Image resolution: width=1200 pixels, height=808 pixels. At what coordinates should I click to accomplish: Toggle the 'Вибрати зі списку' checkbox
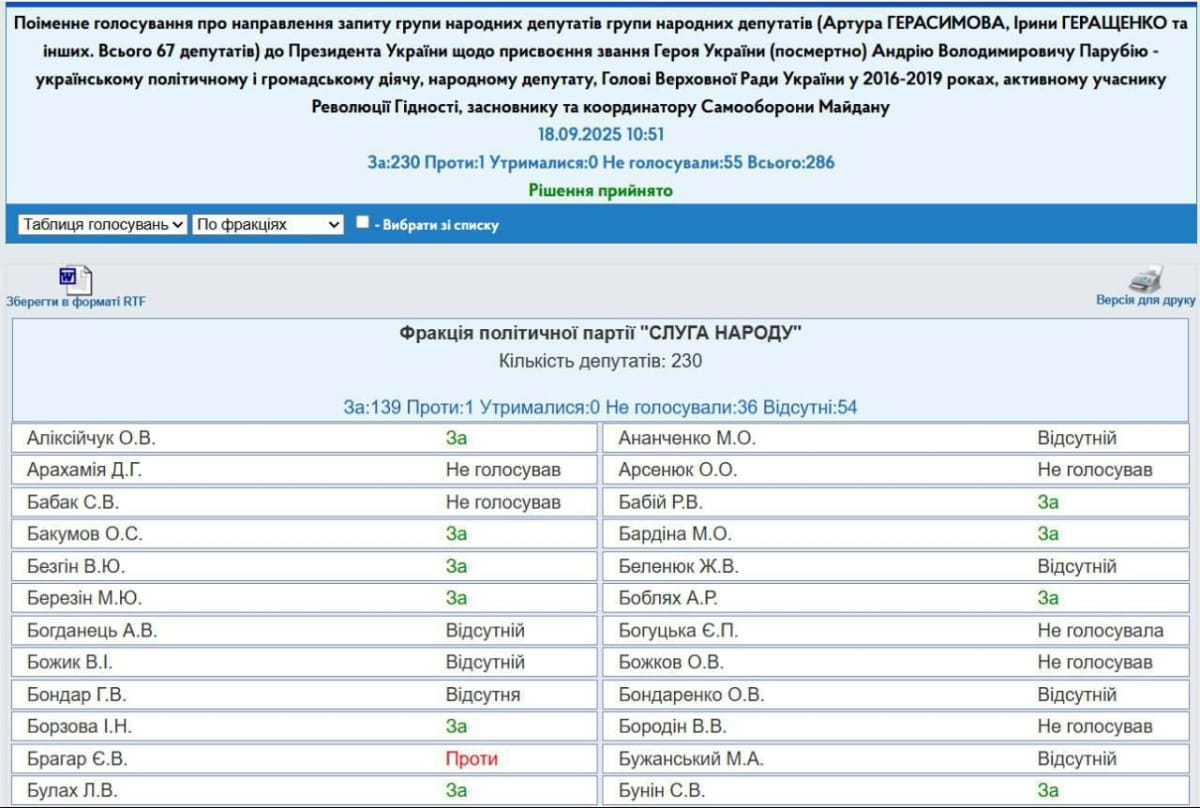click(x=363, y=223)
